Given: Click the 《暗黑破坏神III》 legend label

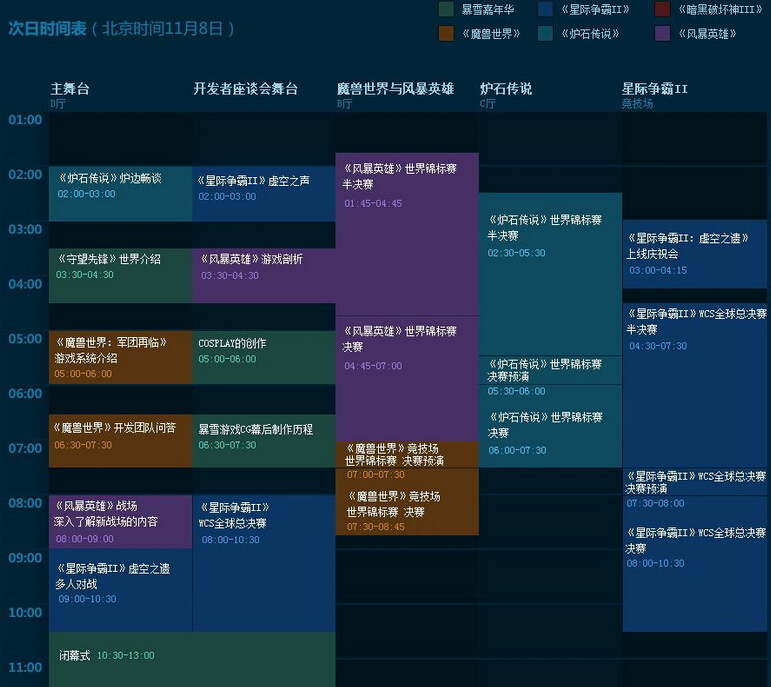Looking at the screenshot, I should click(x=720, y=9).
